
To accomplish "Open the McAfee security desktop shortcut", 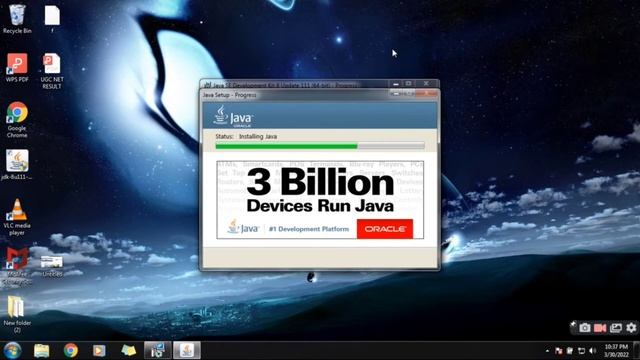I will (17, 266).
